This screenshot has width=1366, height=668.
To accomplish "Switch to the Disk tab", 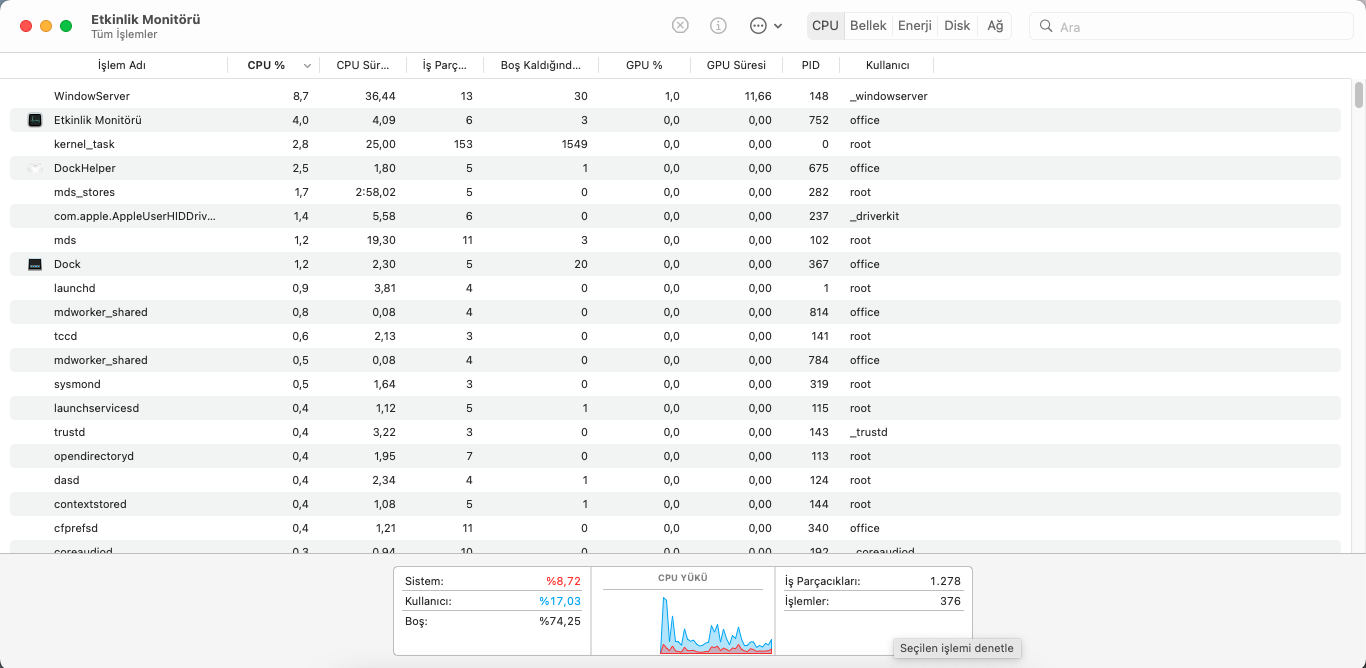I will pos(957,26).
